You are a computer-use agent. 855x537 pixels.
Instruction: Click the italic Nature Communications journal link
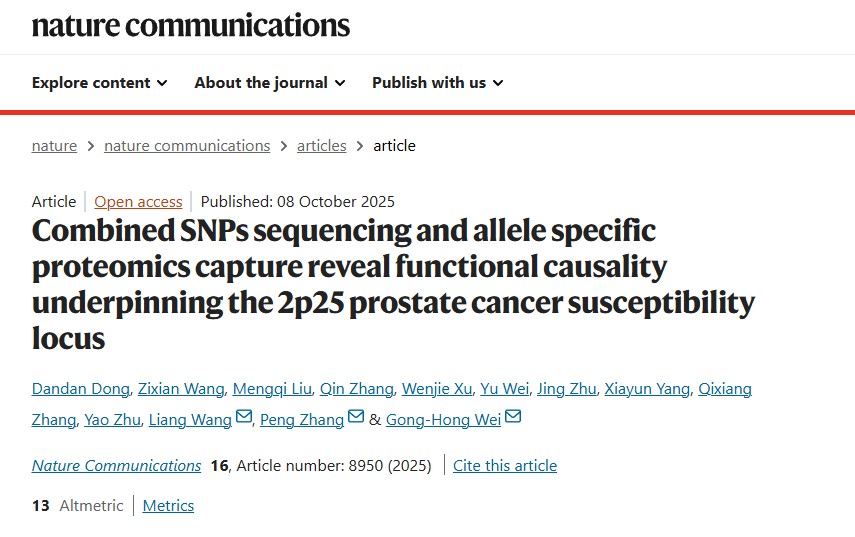tap(116, 466)
